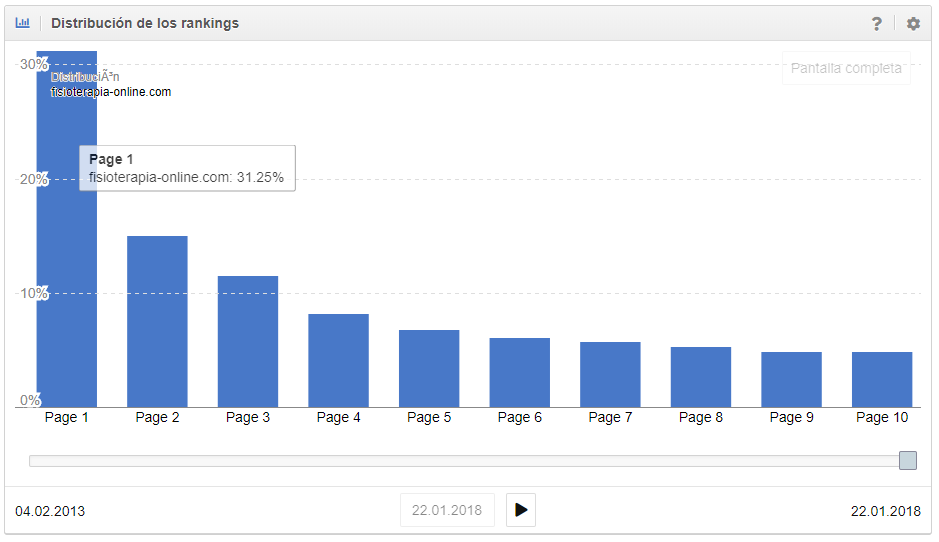This screenshot has width=939, height=542.
Task: Click the Page 2 bar
Action: (157, 322)
